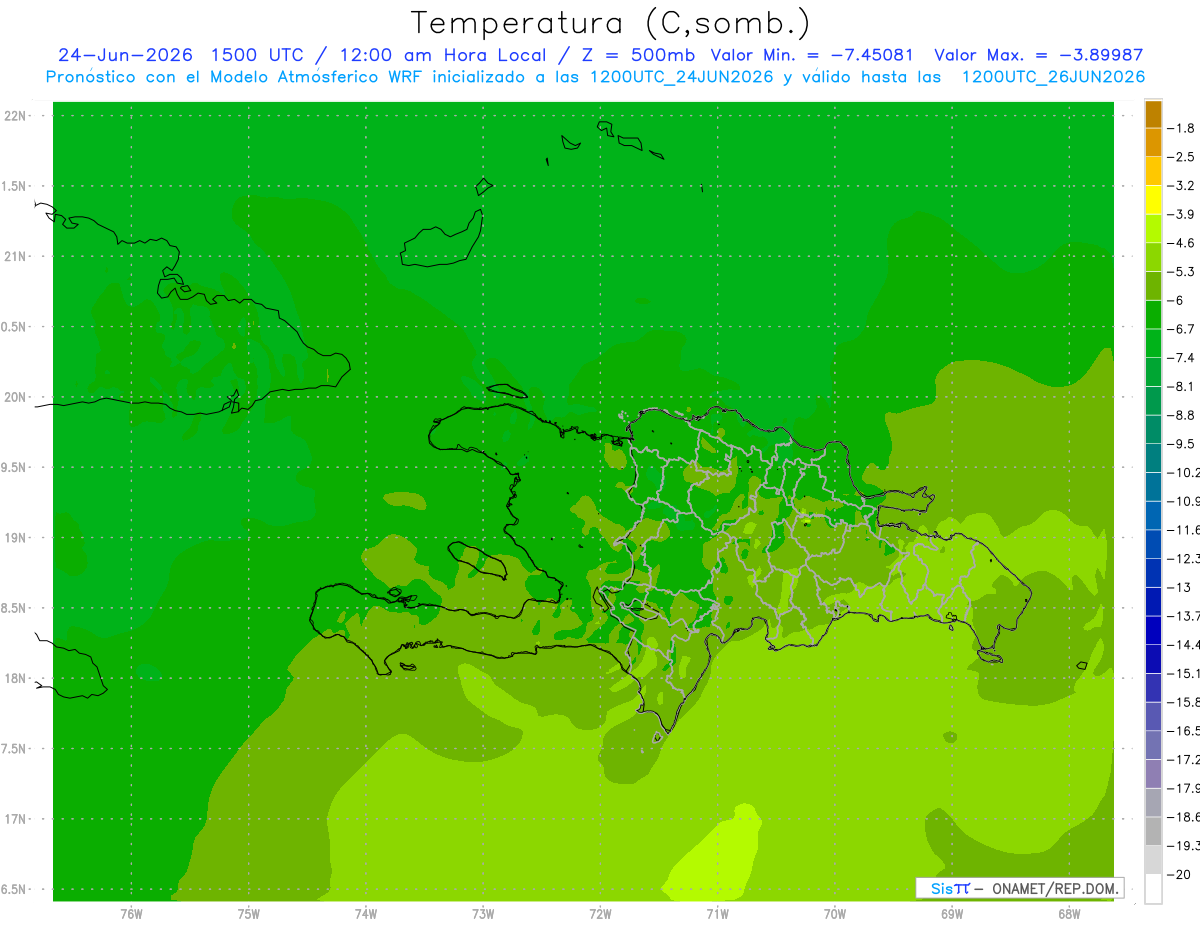The height and width of the screenshot is (927, 1200).
Task: Click the white legend swatch below -20
Action: pyautogui.click(x=1153, y=888)
